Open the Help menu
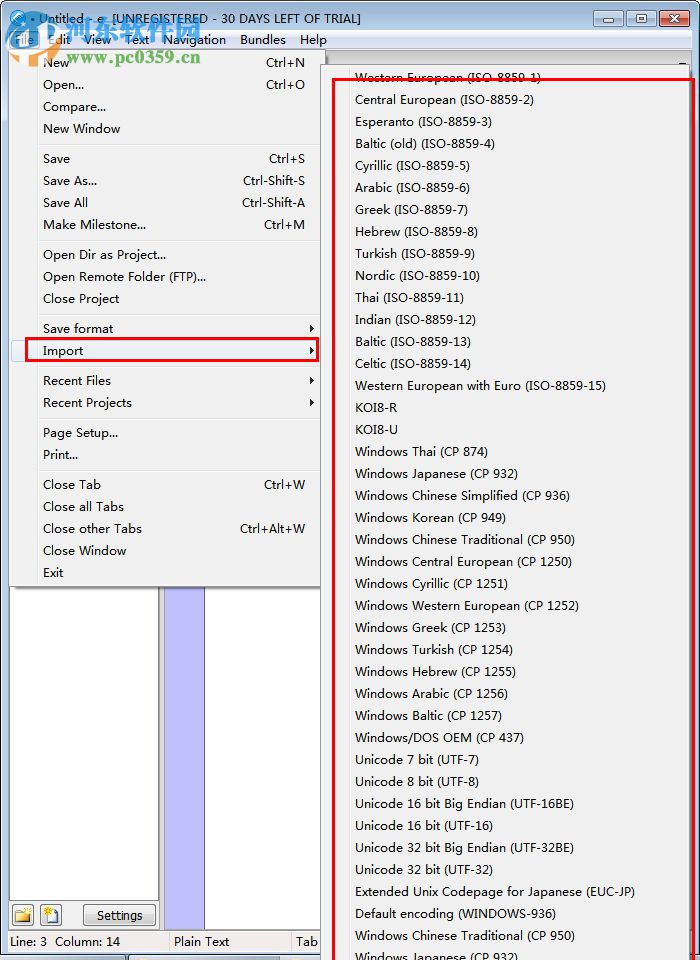 pyautogui.click(x=313, y=40)
